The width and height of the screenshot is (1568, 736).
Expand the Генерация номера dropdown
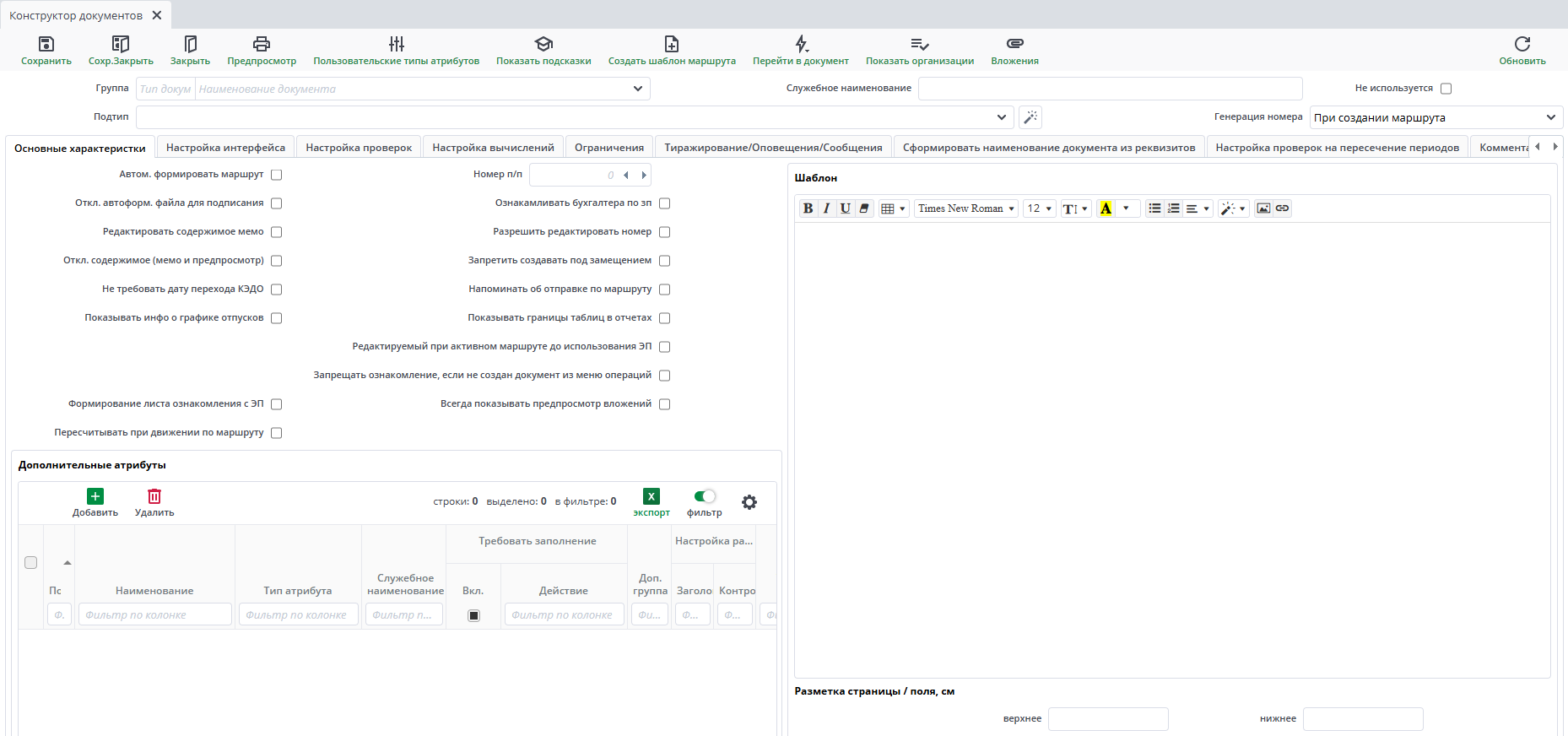[1550, 117]
